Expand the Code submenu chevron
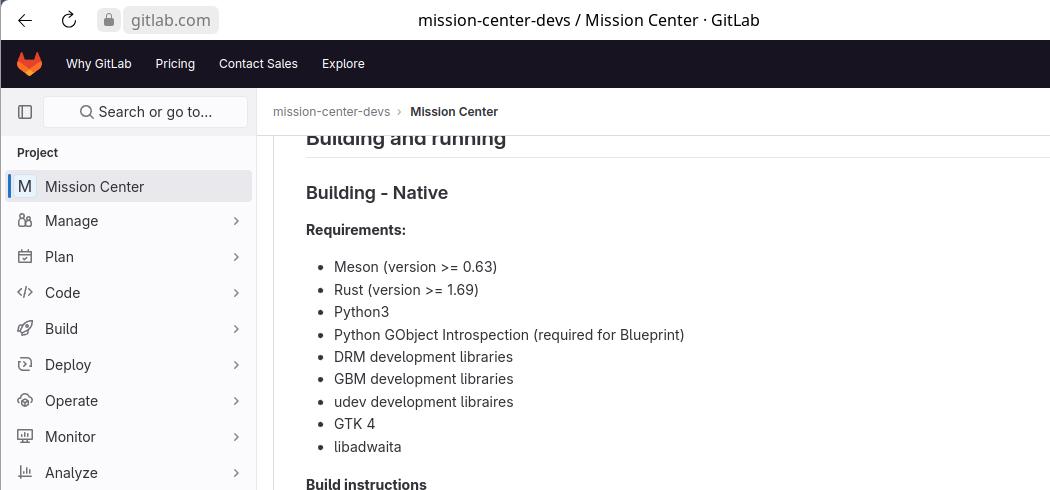This screenshot has width=1050, height=490. pos(236,293)
